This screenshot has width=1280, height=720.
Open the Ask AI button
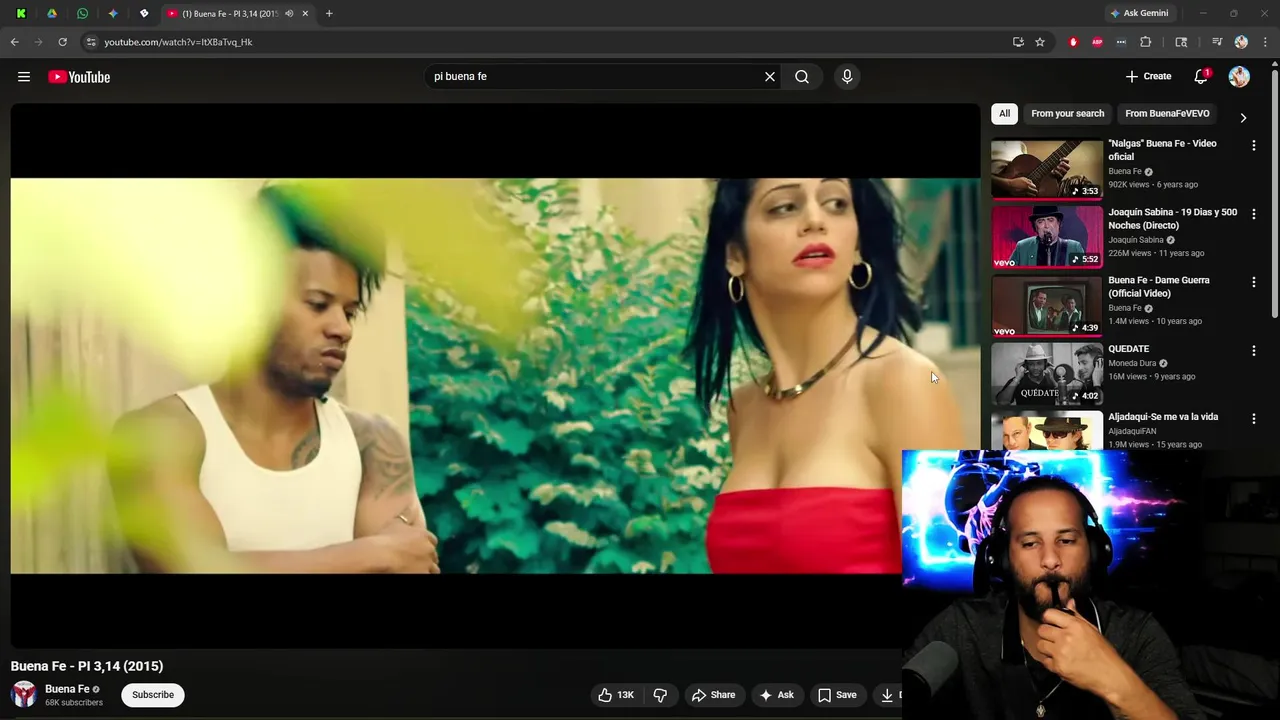pyautogui.click(x=777, y=695)
